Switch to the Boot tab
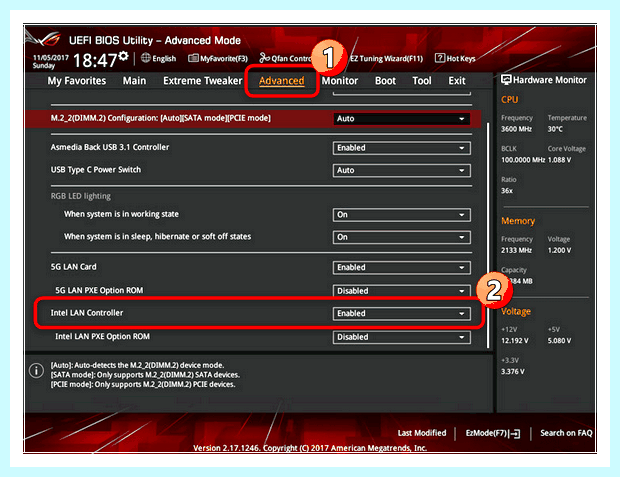The width and height of the screenshot is (620, 477). (x=385, y=81)
